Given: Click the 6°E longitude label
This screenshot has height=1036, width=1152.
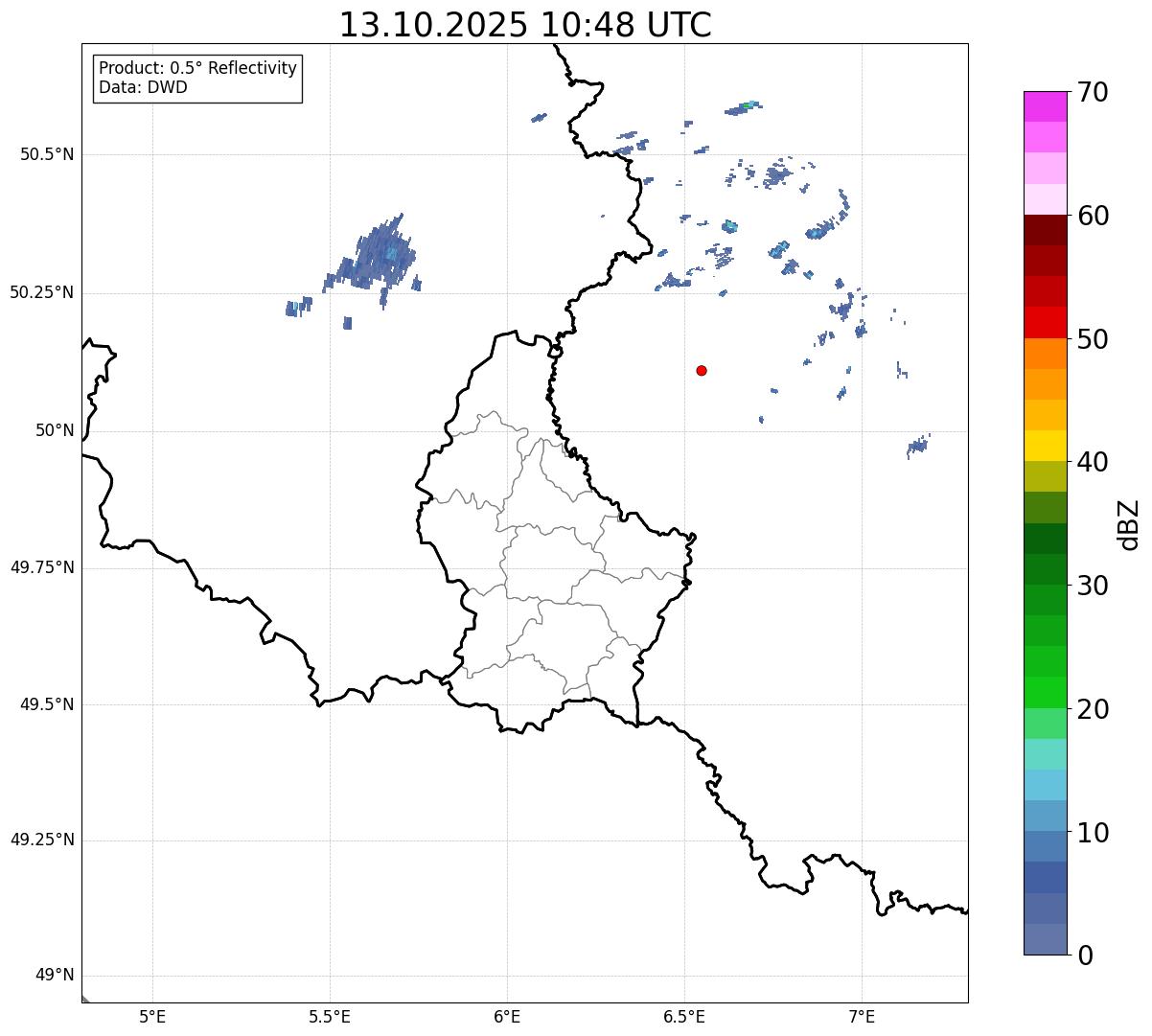Looking at the screenshot, I should [x=507, y=1016].
